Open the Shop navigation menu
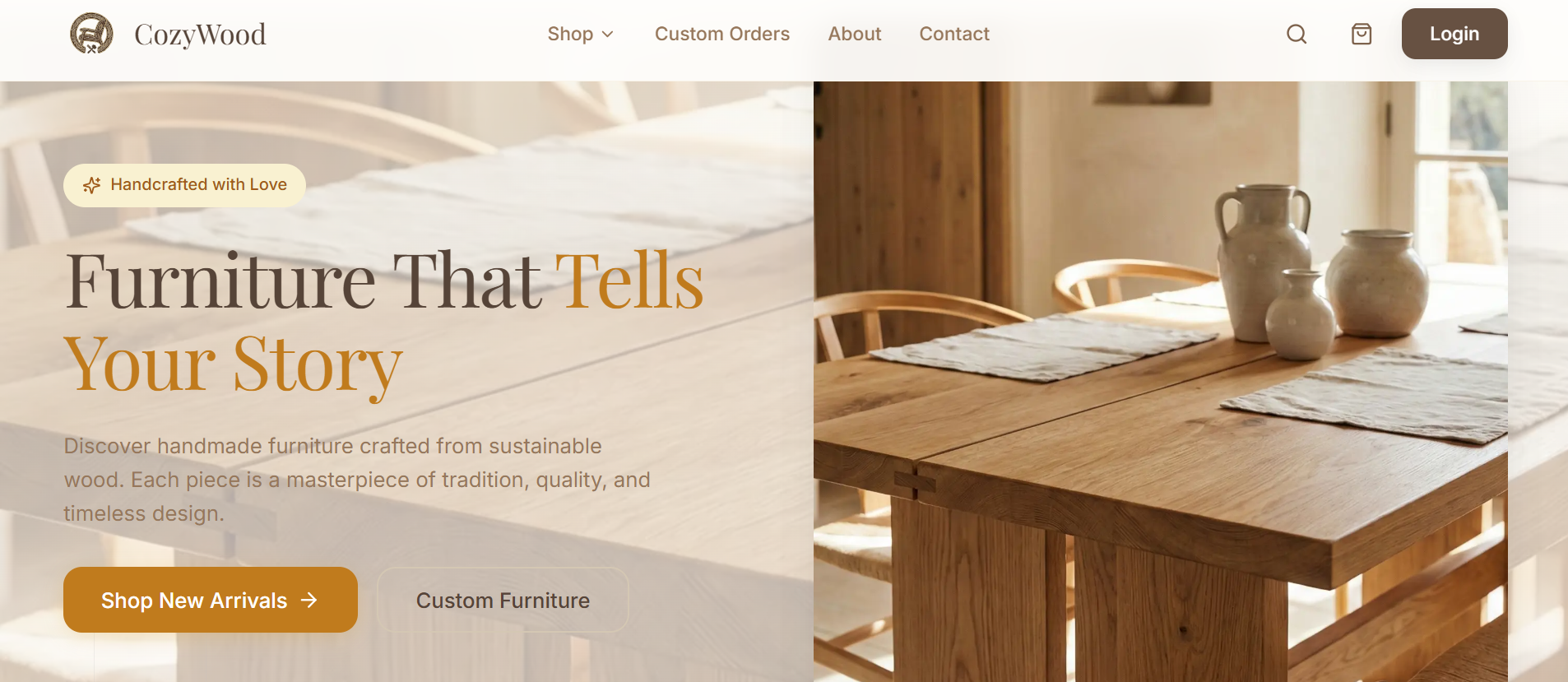Viewport: 1568px width, 682px height. tap(581, 34)
